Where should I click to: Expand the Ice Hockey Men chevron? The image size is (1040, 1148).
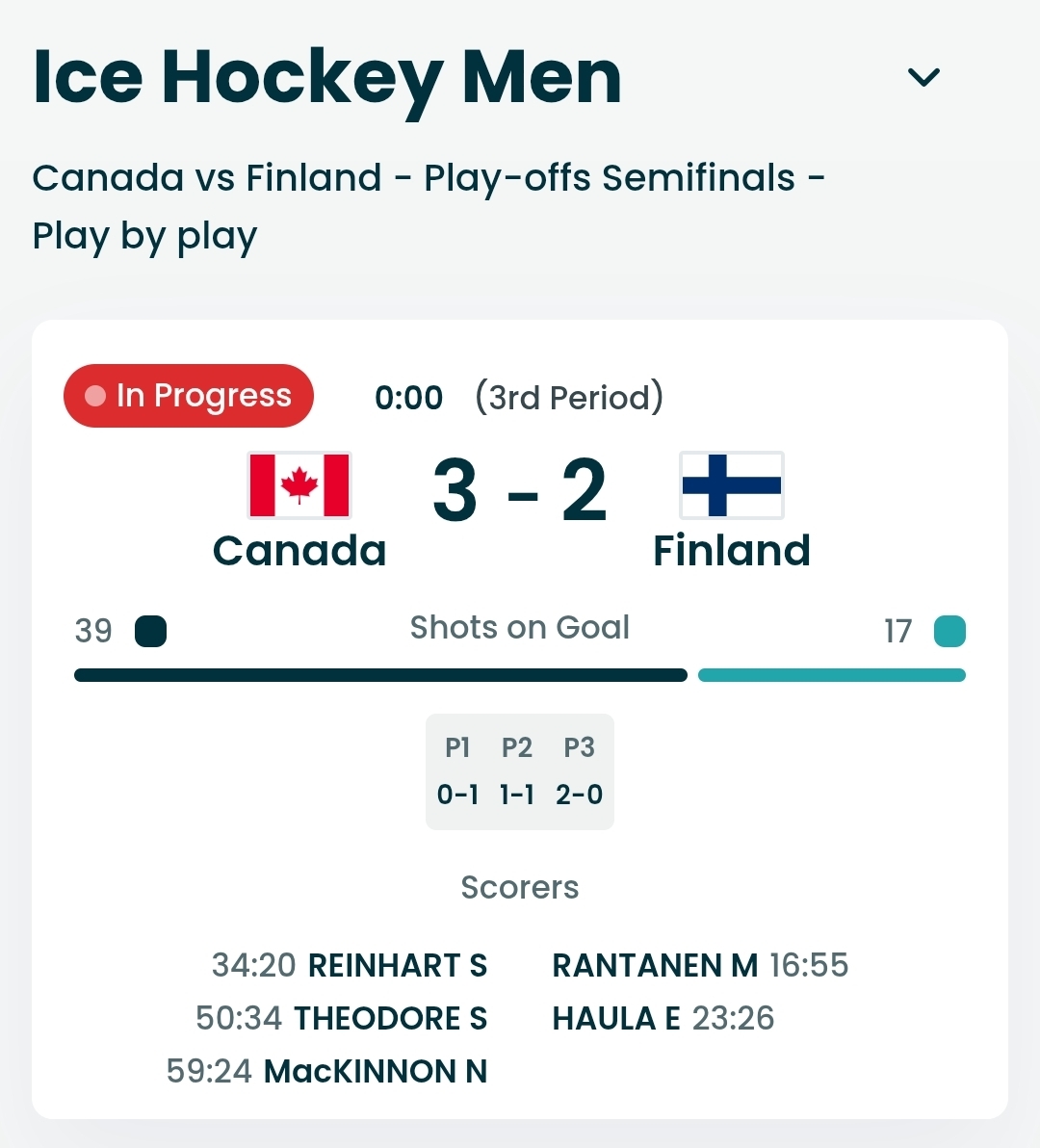tap(923, 77)
